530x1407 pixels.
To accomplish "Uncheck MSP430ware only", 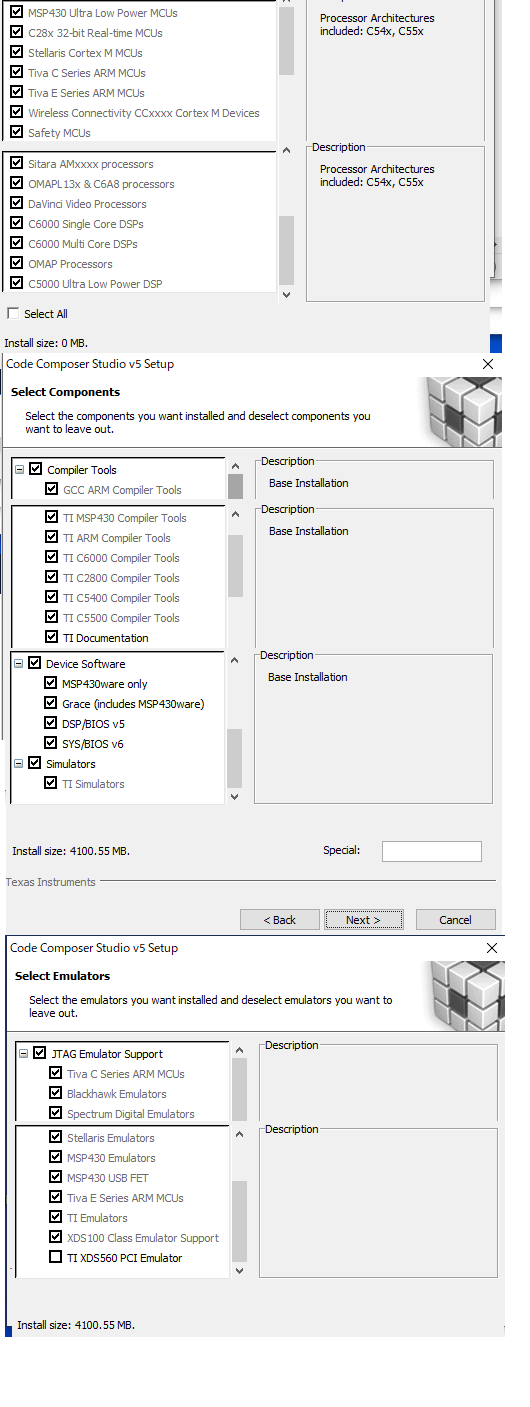I will pos(51,683).
